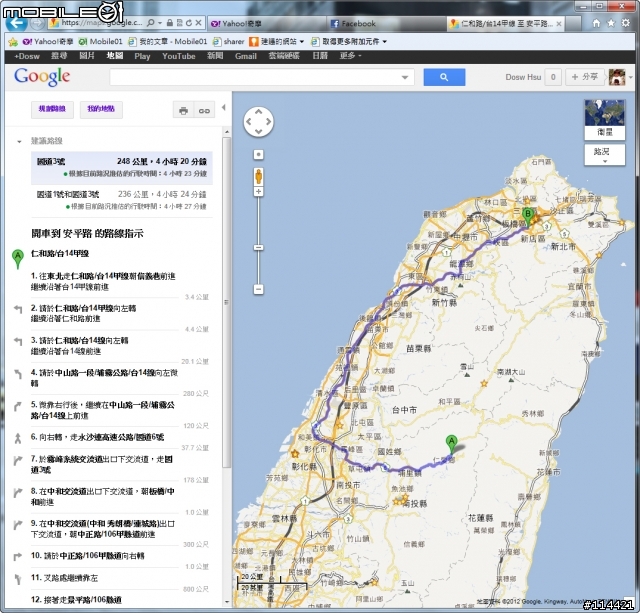The image size is (640, 613).
Task: Get the map link via chain icon
Action: click(x=204, y=111)
